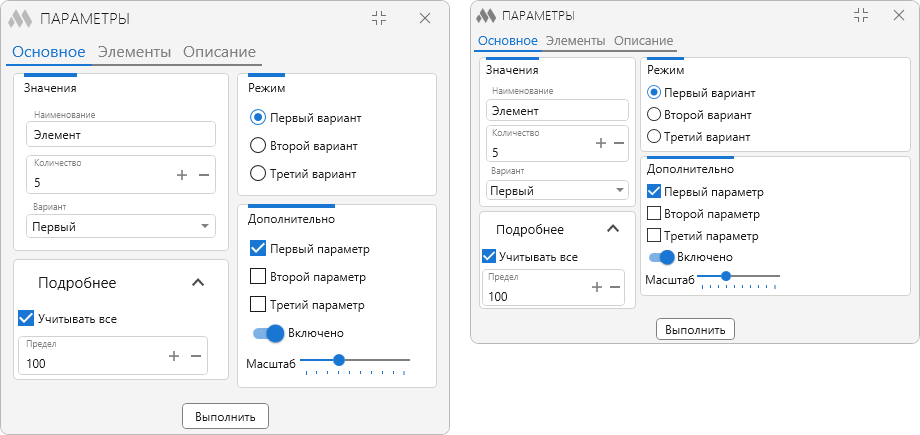Switch to Элементы tab in larger dialog

point(134,52)
